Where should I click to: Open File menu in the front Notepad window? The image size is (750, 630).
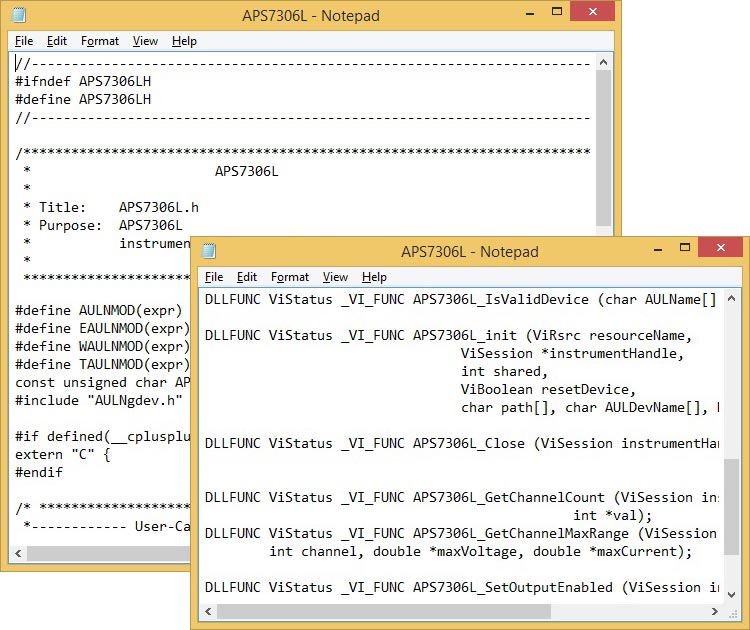click(214, 277)
